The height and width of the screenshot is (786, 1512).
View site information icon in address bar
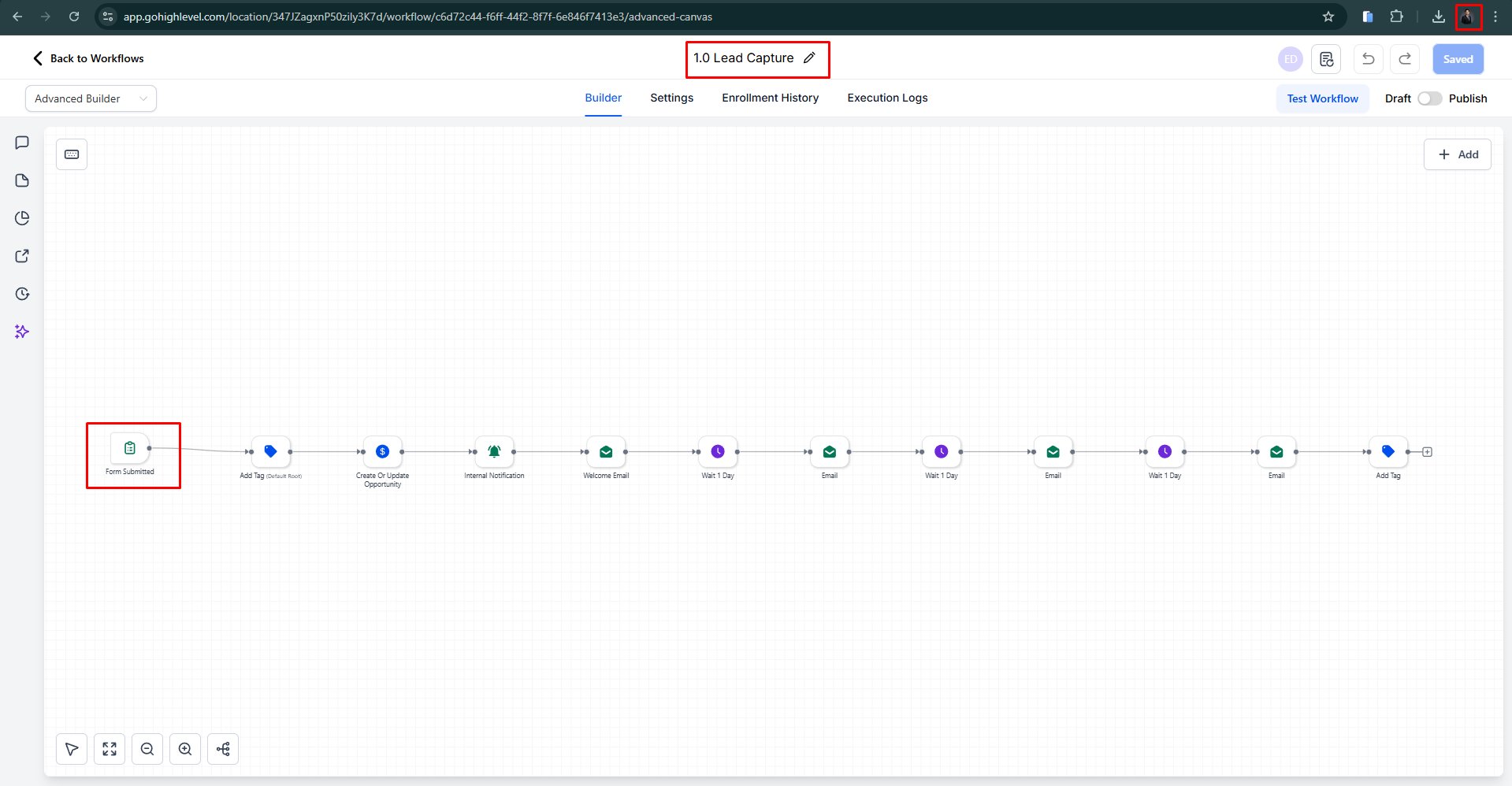tap(109, 17)
